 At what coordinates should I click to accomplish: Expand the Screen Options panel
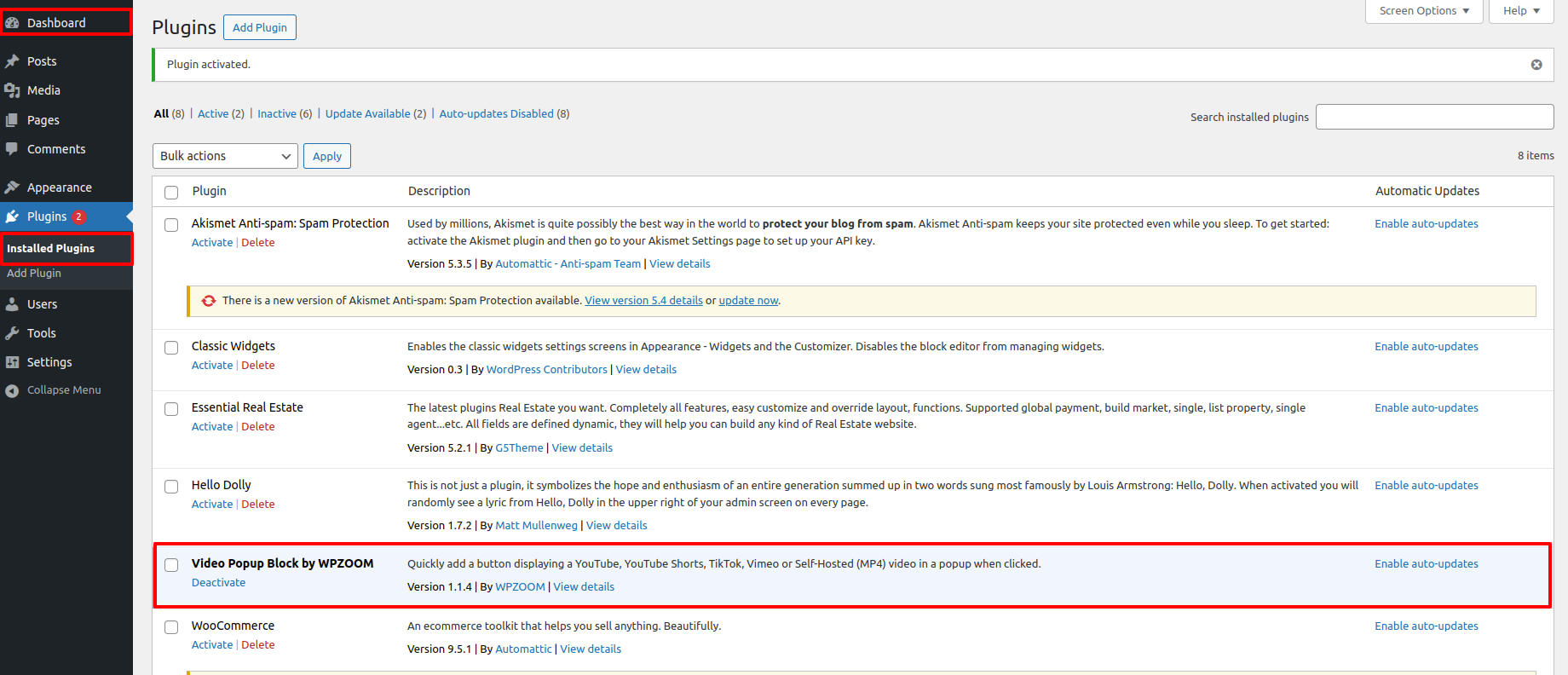[1425, 11]
